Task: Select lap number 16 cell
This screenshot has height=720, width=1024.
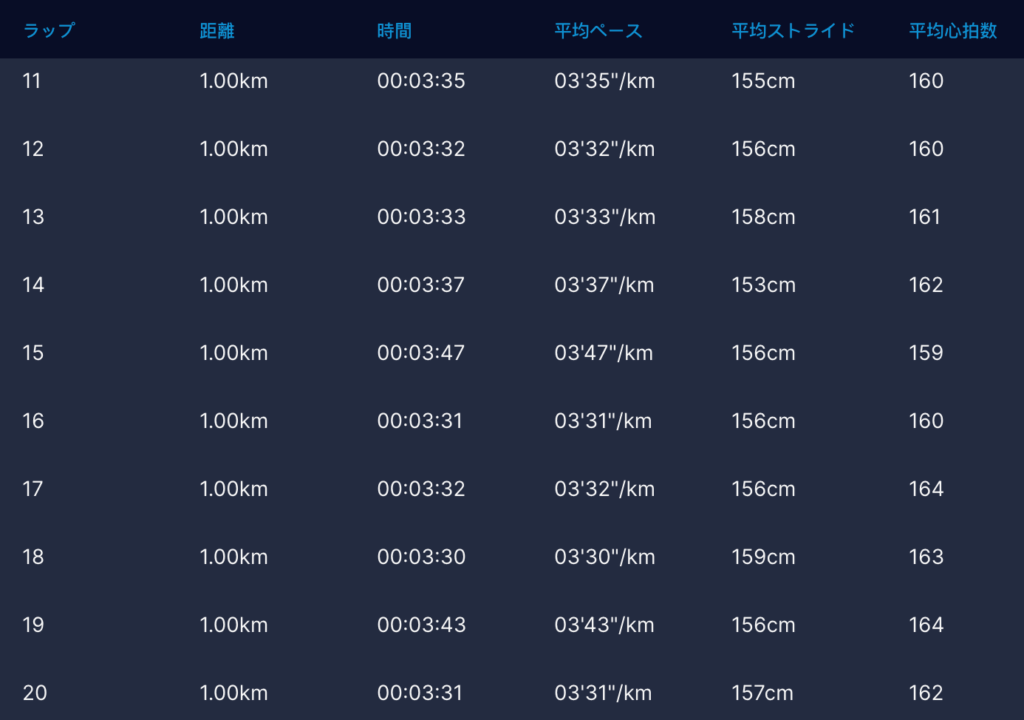Action: click(x=33, y=421)
